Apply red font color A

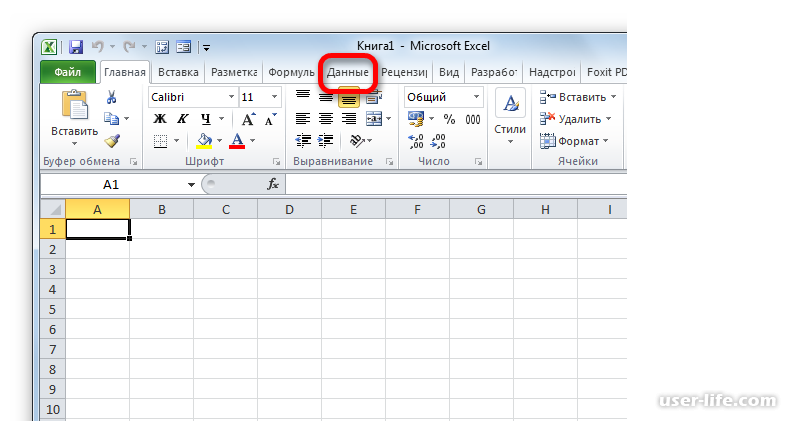(237, 141)
